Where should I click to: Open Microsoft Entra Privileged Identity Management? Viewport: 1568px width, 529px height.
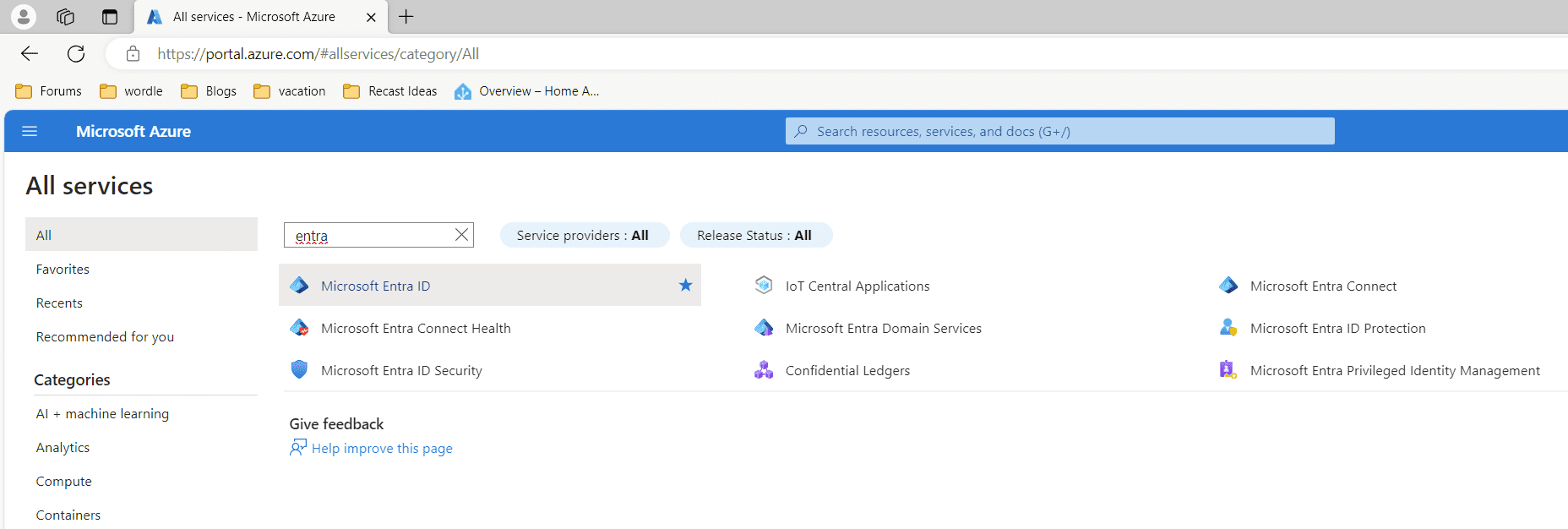[1395, 370]
